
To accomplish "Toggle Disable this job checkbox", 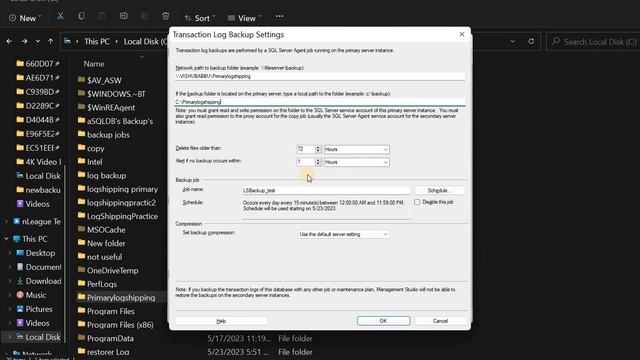I will pos(417,202).
